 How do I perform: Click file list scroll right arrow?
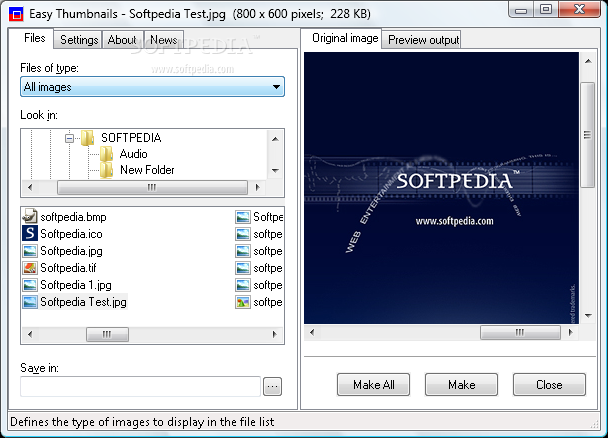click(x=275, y=334)
